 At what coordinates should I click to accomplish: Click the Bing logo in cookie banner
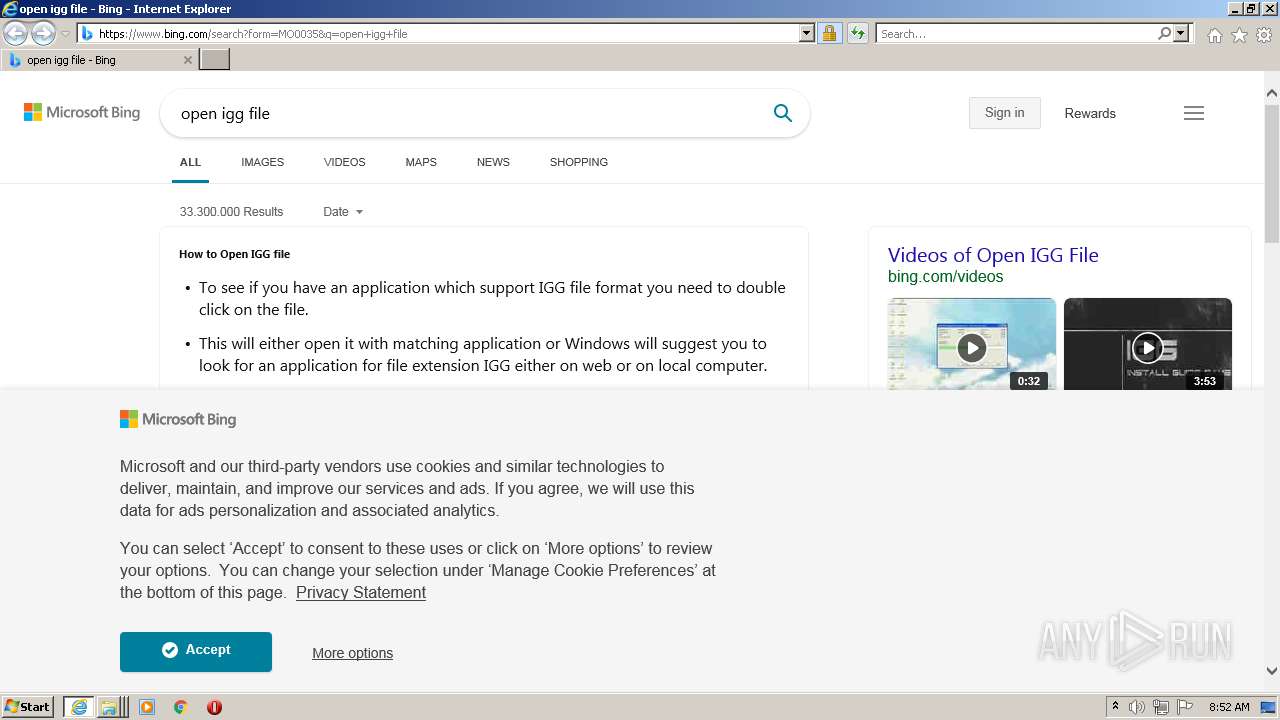[x=178, y=420]
